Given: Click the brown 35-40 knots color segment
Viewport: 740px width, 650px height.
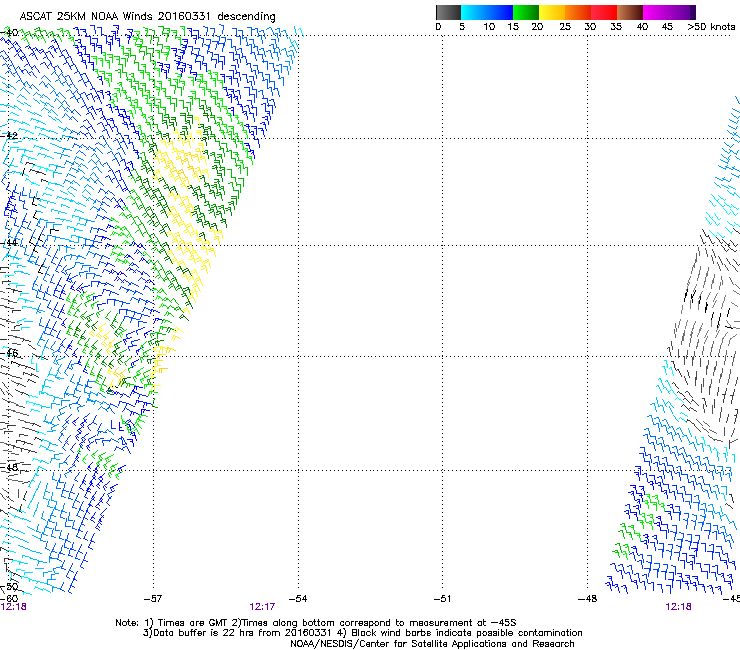Looking at the screenshot, I should pyautogui.click(x=630, y=12).
